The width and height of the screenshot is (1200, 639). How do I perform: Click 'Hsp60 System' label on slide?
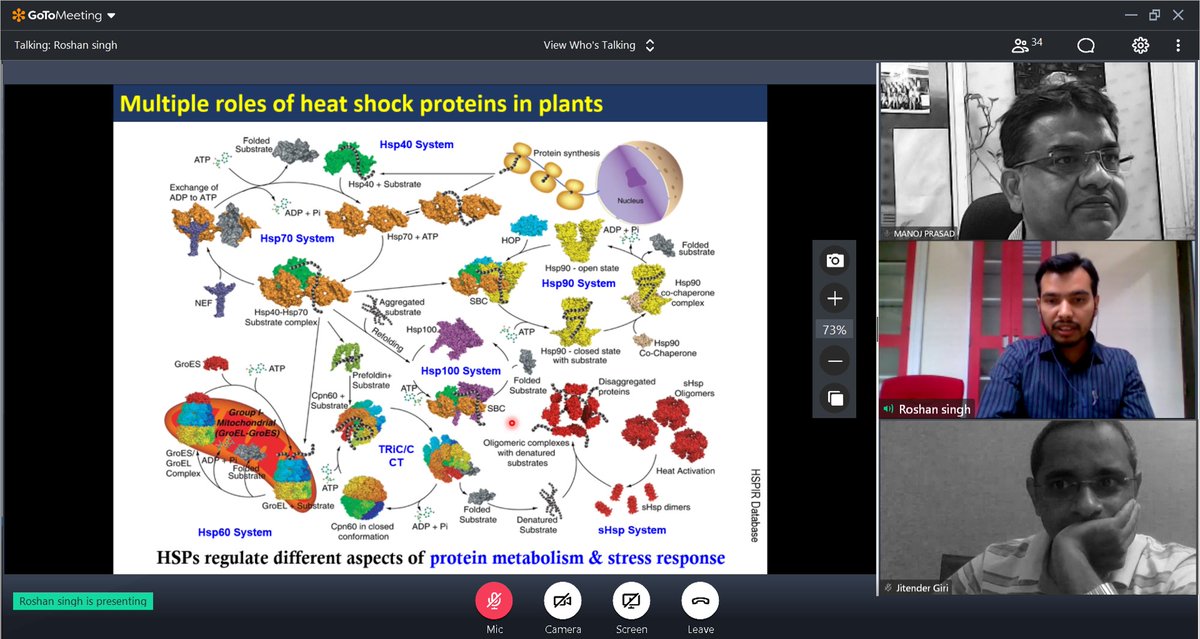click(234, 532)
